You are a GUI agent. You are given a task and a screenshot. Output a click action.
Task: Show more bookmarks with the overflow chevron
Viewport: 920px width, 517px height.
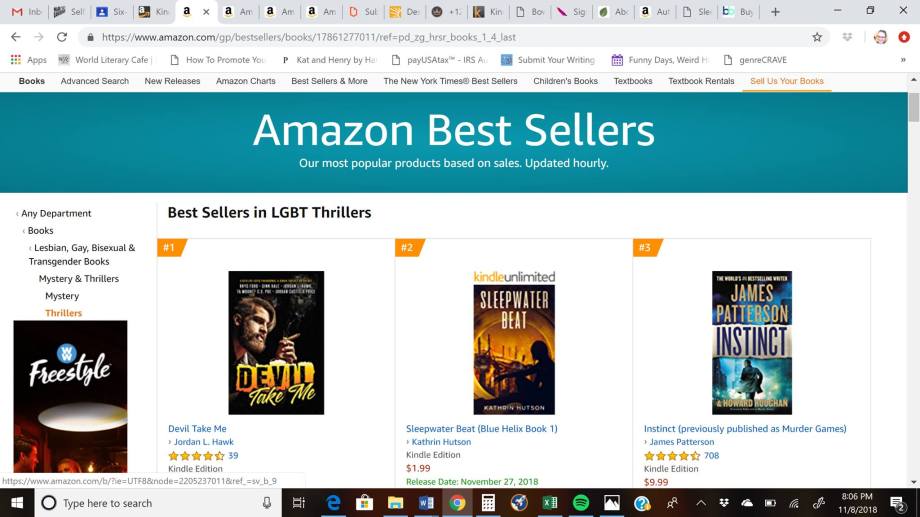pyautogui.click(x=903, y=60)
